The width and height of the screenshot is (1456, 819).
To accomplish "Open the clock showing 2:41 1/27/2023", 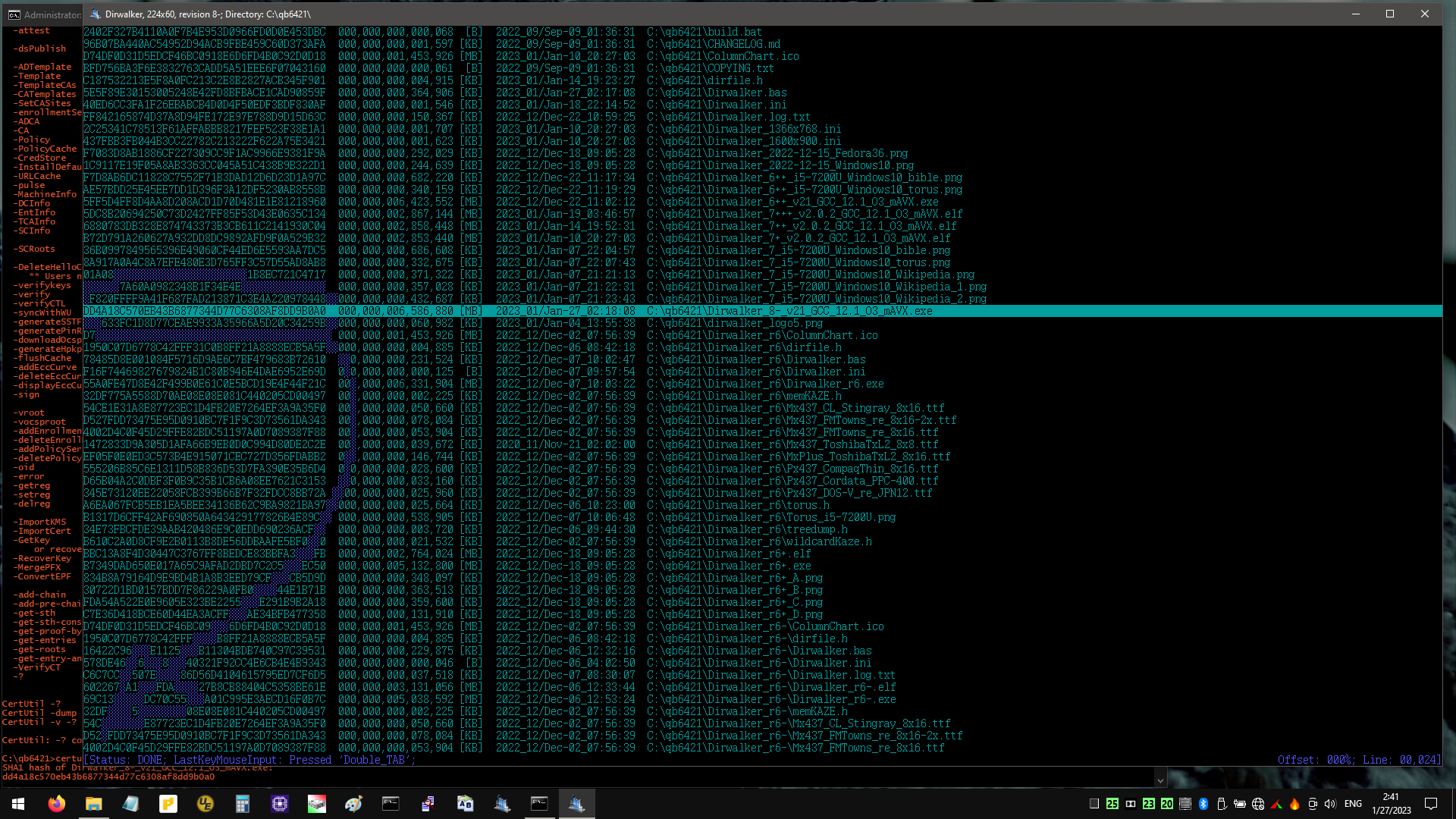I will (1391, 804).
